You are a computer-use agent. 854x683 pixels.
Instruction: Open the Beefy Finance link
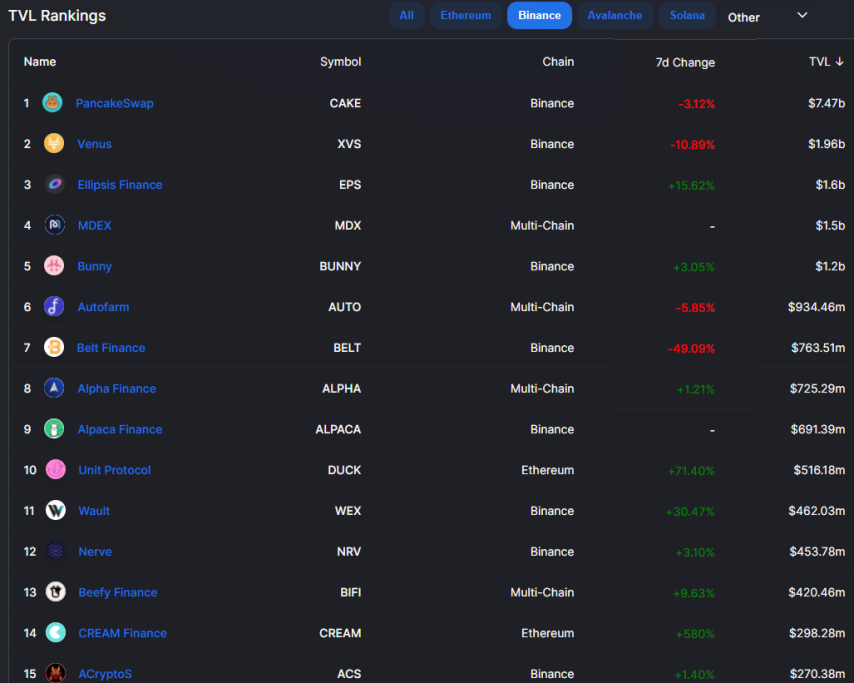pos(118,592)
